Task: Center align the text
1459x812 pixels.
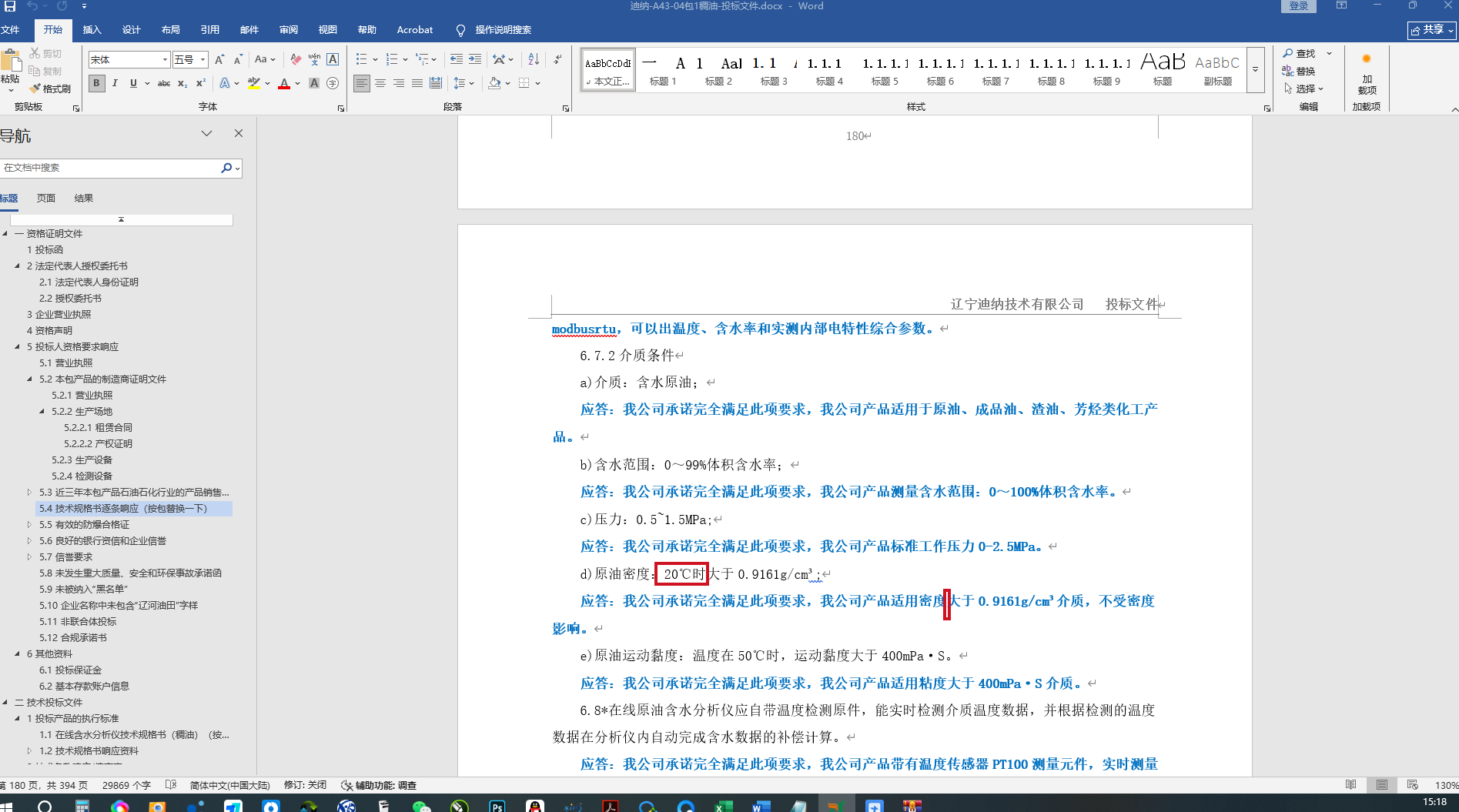Action: point(380,83)
